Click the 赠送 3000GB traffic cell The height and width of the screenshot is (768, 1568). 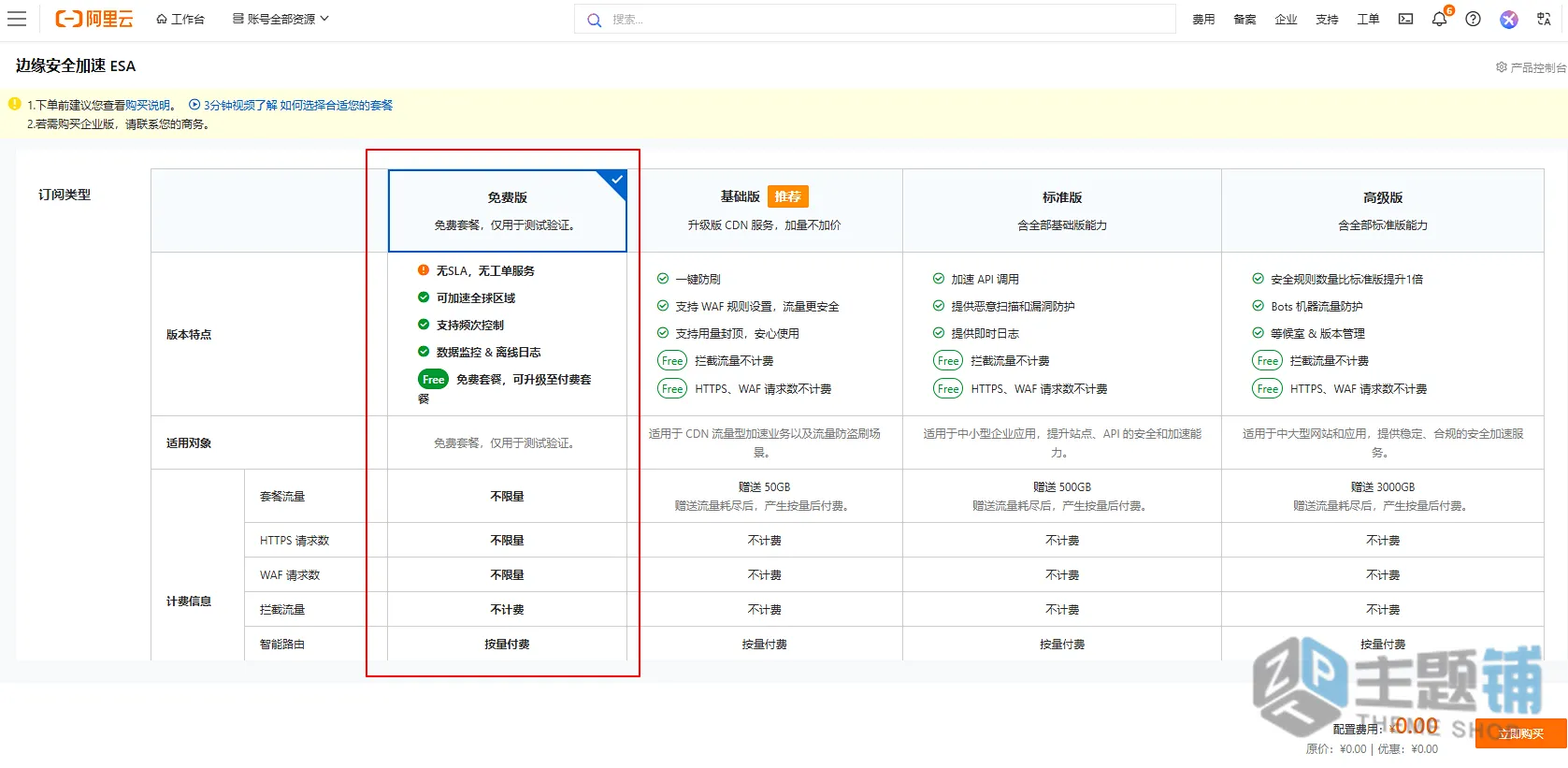point(1383,496)
